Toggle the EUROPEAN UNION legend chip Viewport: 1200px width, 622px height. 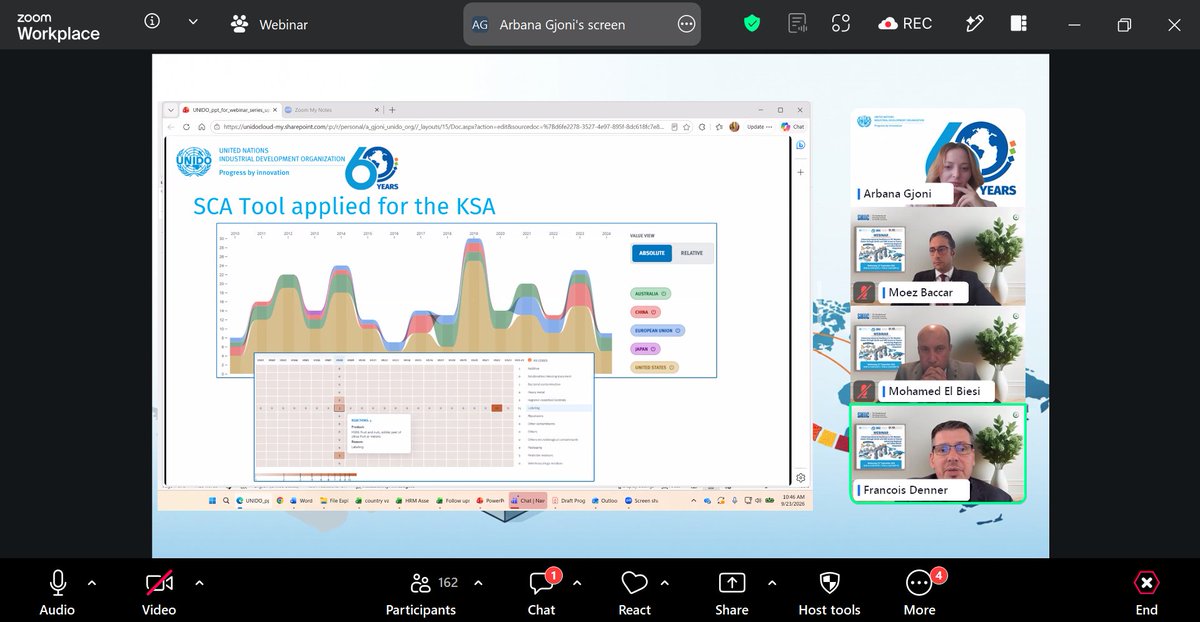pos(657,330)
